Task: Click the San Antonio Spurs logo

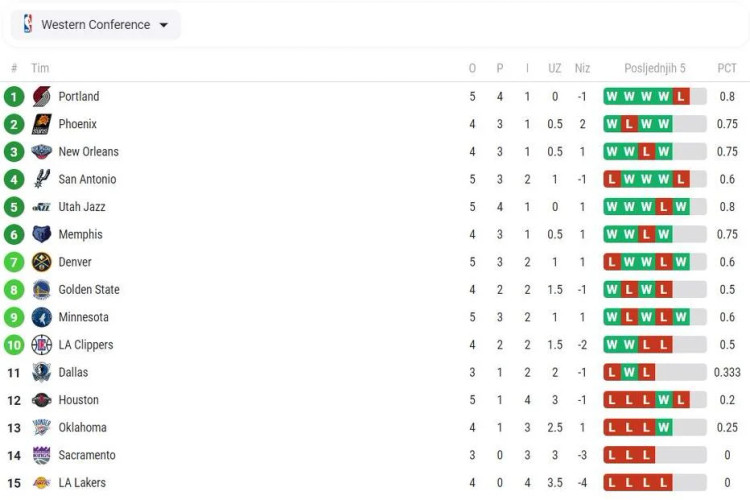Action: click(x=42, y=179)
